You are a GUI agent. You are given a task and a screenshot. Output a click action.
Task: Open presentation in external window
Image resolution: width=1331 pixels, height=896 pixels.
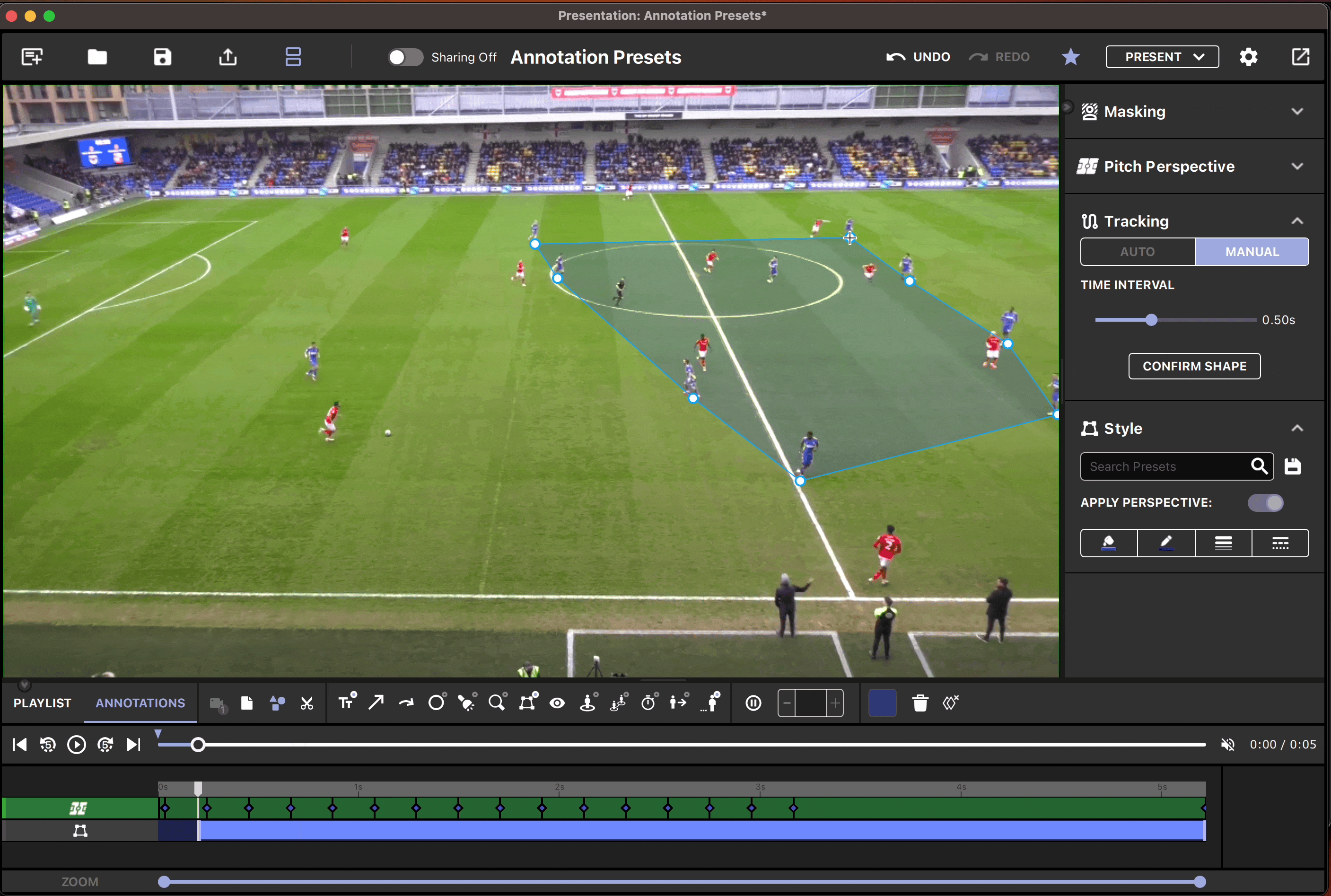pos(1300,57)
